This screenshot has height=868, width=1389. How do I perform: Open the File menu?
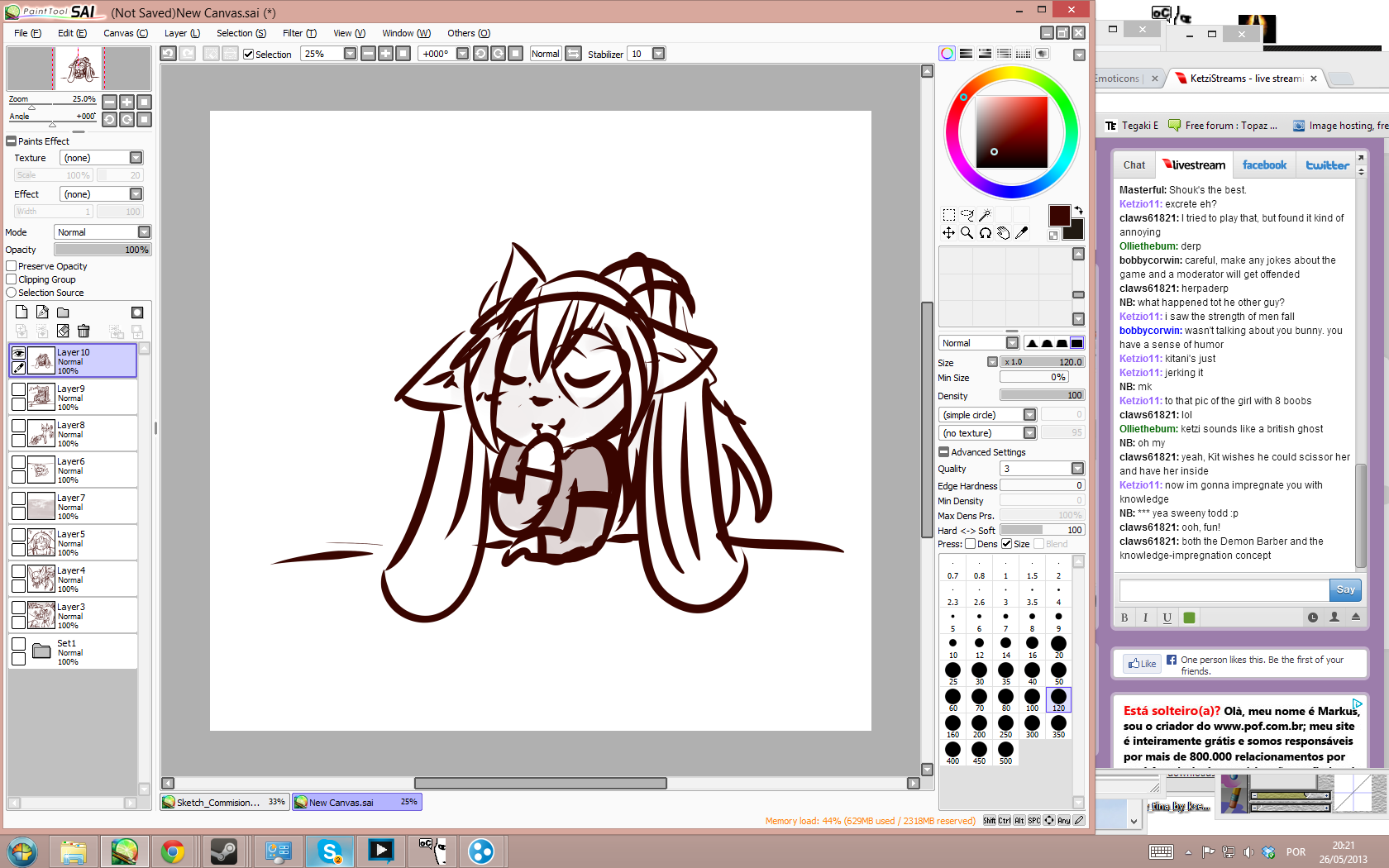(x=27, y=33)
